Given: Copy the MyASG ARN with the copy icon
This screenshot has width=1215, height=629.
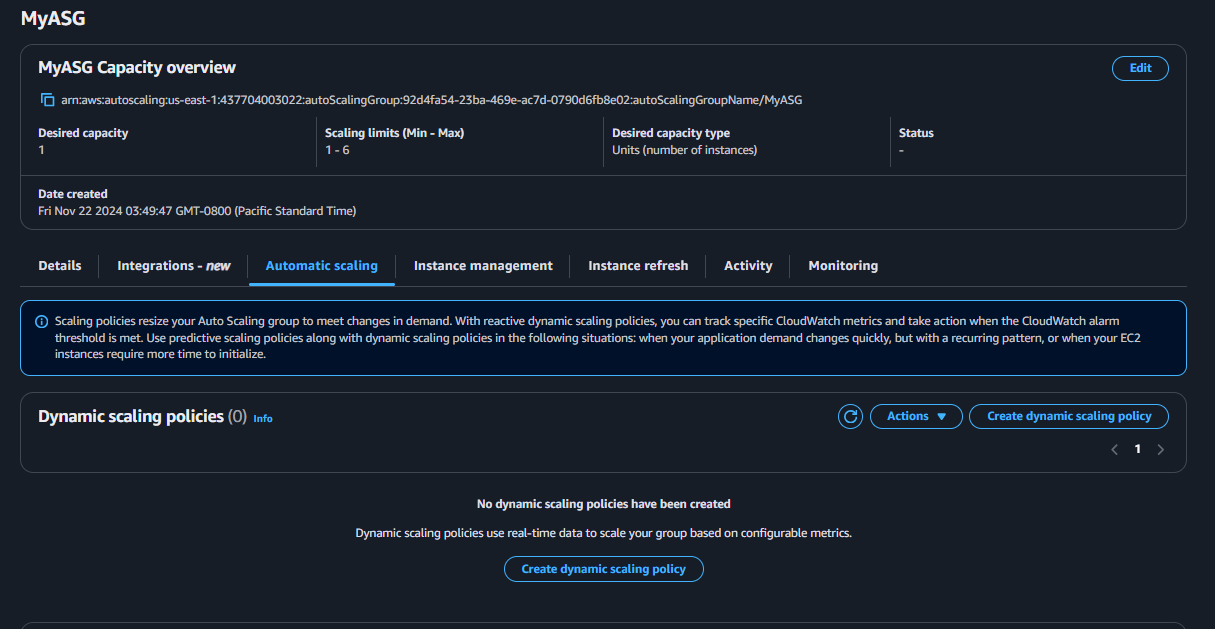Looking at the screenshot, I should 47,100.
